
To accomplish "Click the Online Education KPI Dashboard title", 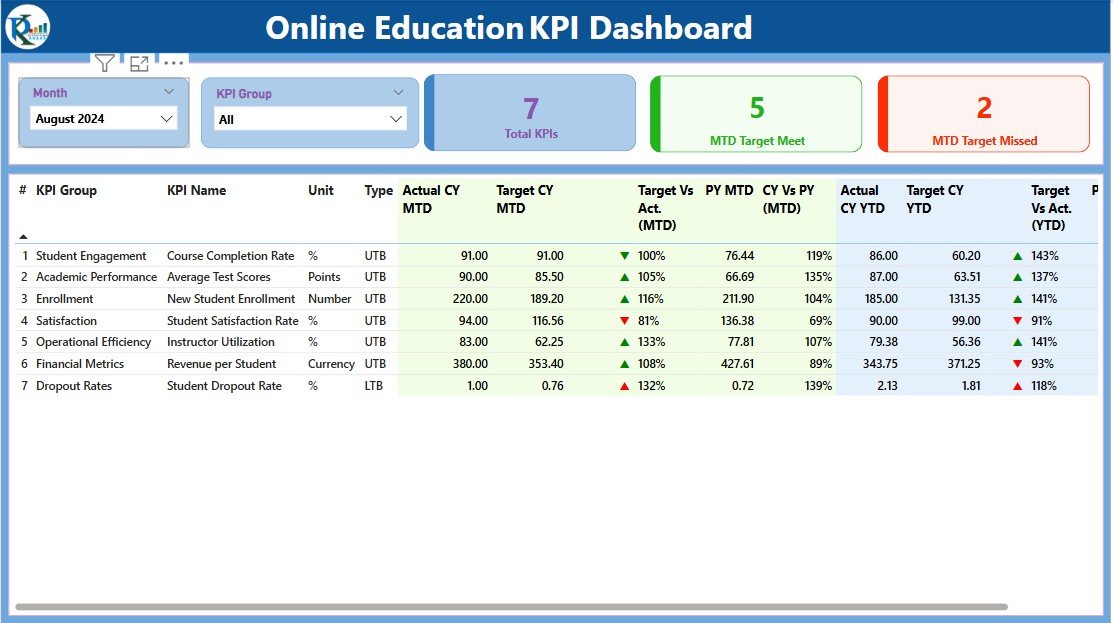I will (508, 28).
